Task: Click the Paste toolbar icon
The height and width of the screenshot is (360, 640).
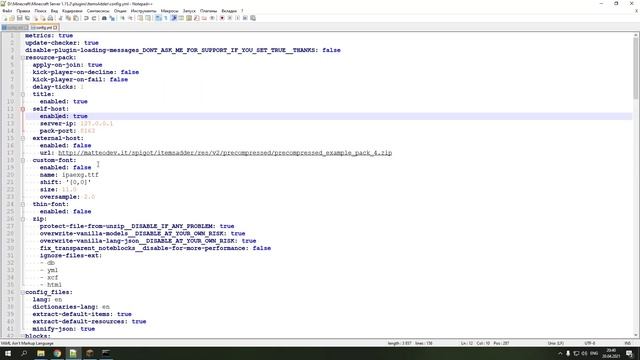Action: (x=76, y=18)
